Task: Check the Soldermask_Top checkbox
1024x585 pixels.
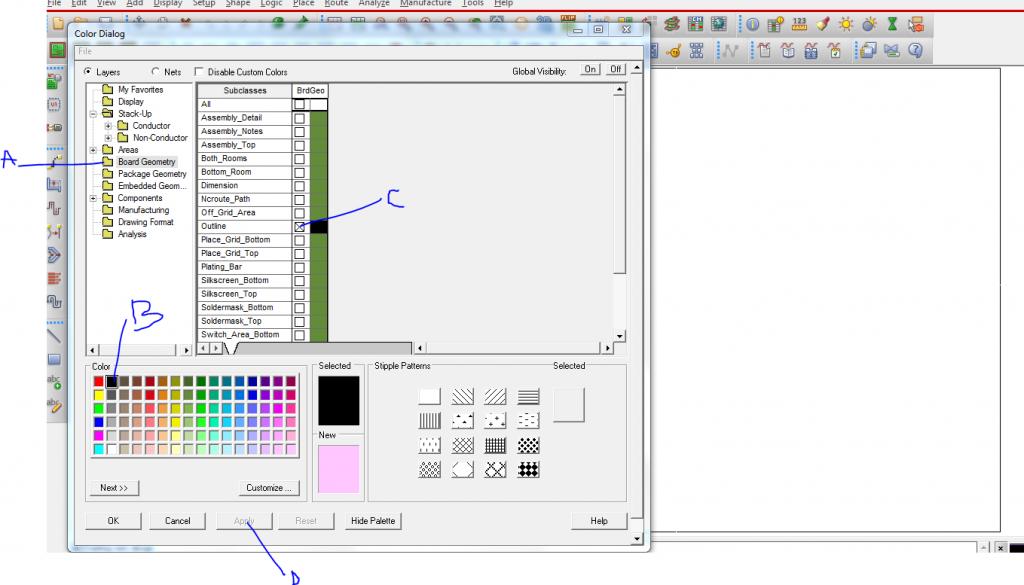Action: point(299,322)
